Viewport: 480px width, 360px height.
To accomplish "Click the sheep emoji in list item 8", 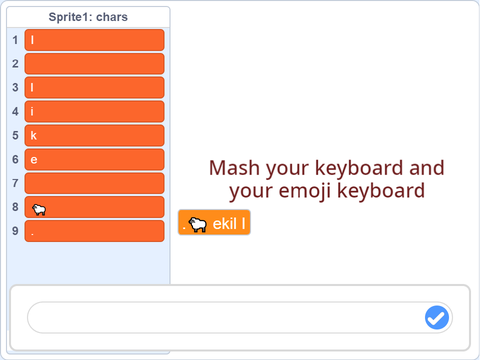I will click(x=39, y=209).
